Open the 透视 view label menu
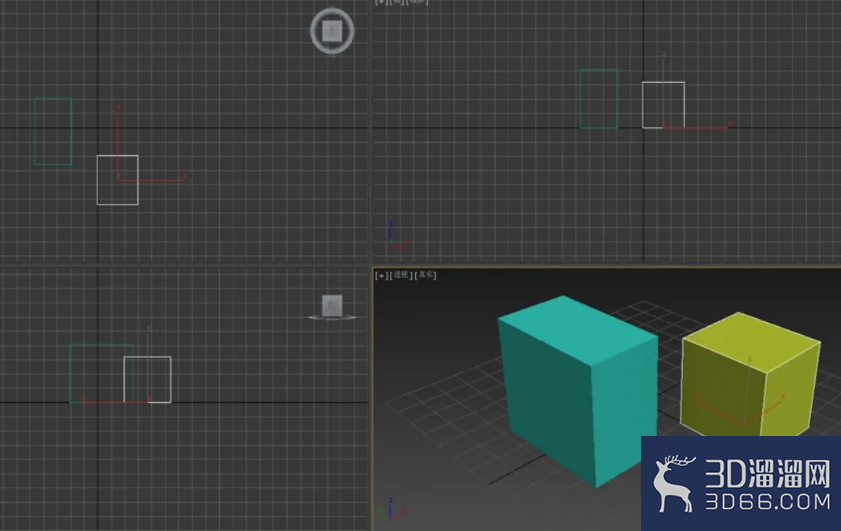841x531 pixels. [x=401, y=275]
